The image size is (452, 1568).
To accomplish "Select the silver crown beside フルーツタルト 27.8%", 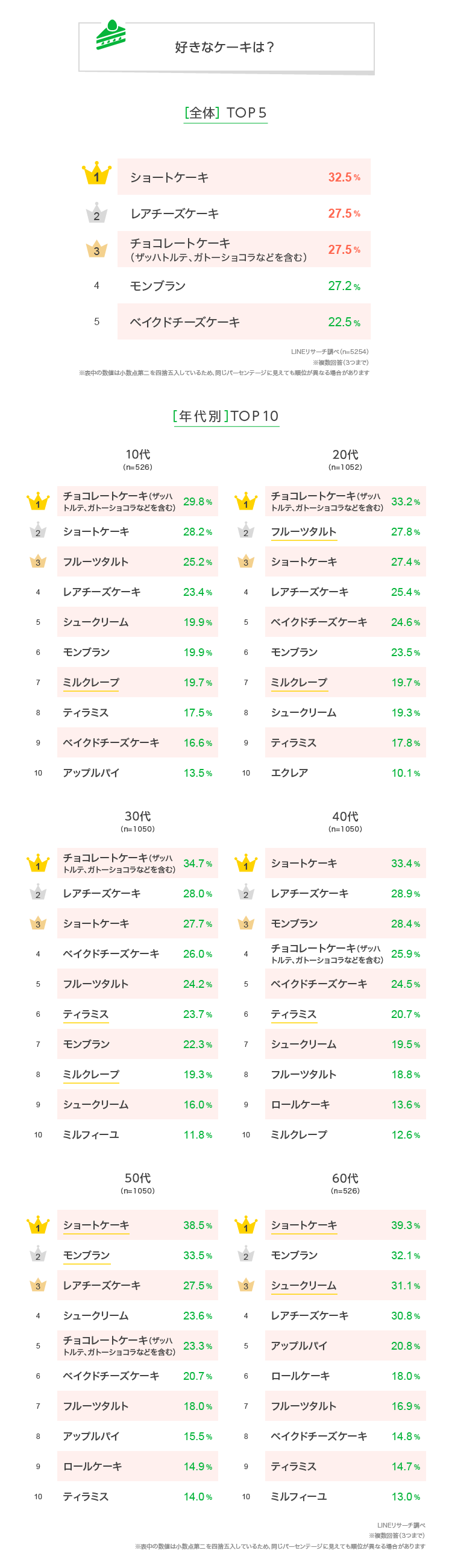I will pyautogui.click(x=246, y=531).
